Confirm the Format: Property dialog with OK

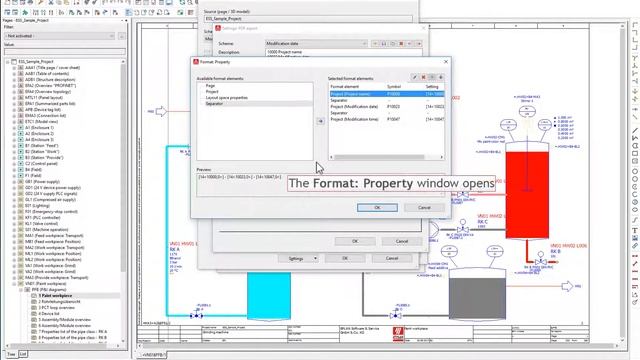click(377, 208)
